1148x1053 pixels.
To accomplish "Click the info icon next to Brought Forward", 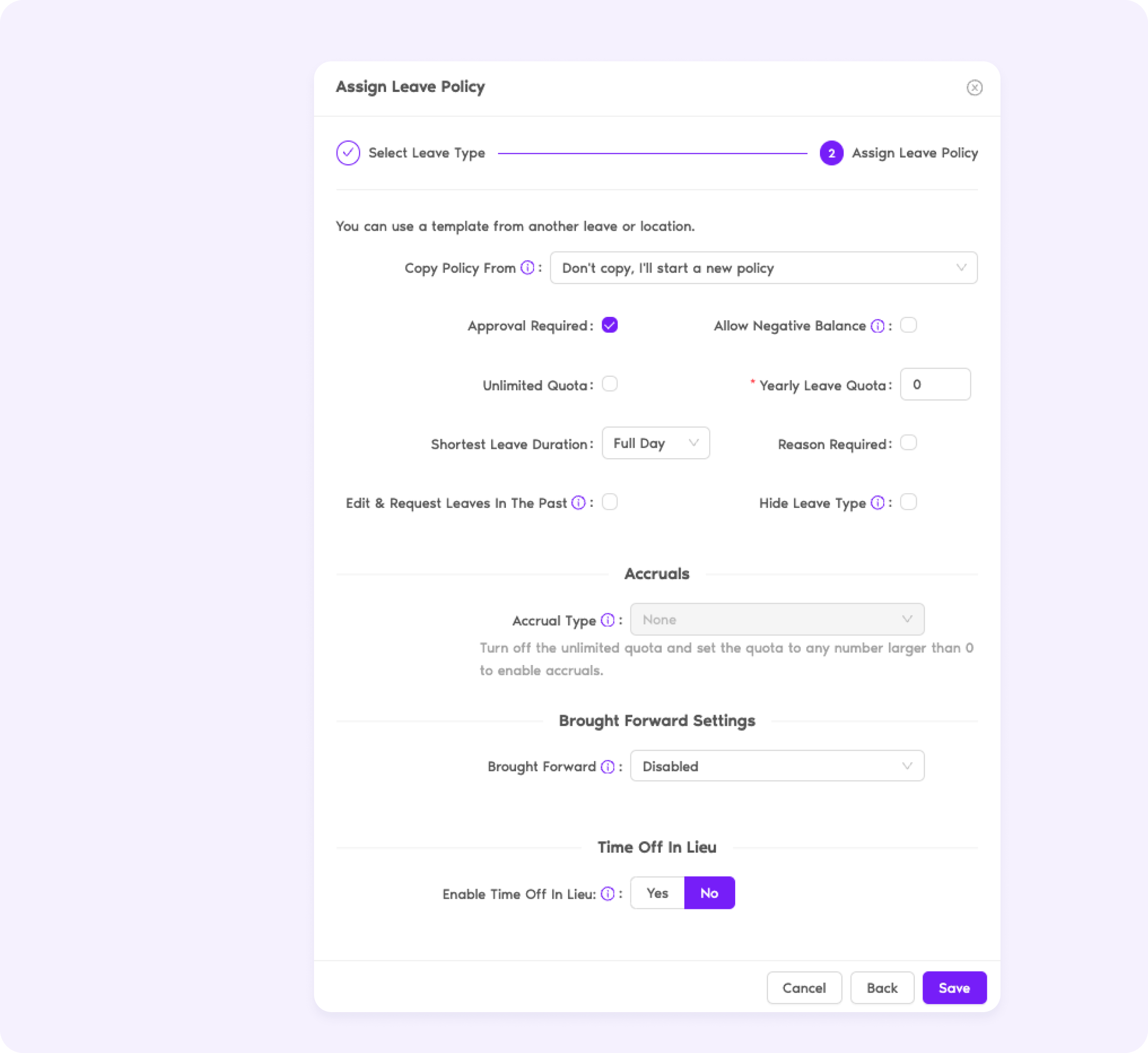I will pyautogui.click(x=608, y=766).
